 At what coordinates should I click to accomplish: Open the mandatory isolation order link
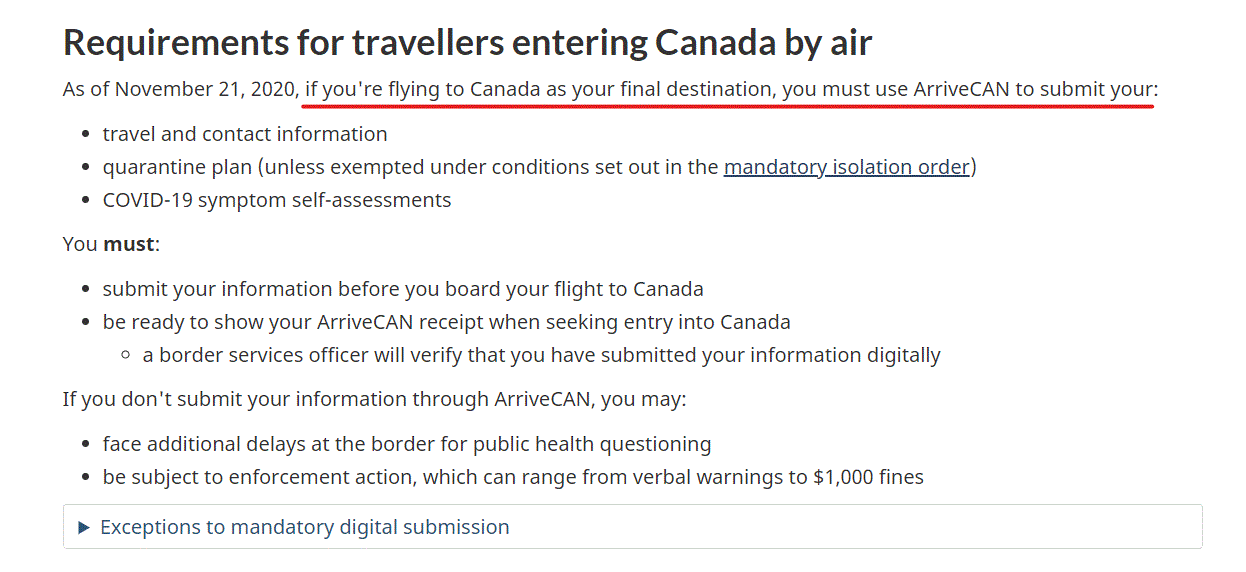846,167
